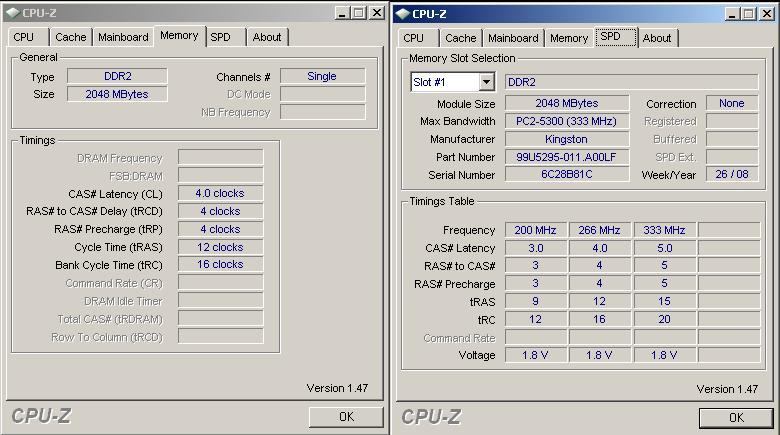
Task: Click the 266 MHz frequency cell
Action: [x=600, y=230]
